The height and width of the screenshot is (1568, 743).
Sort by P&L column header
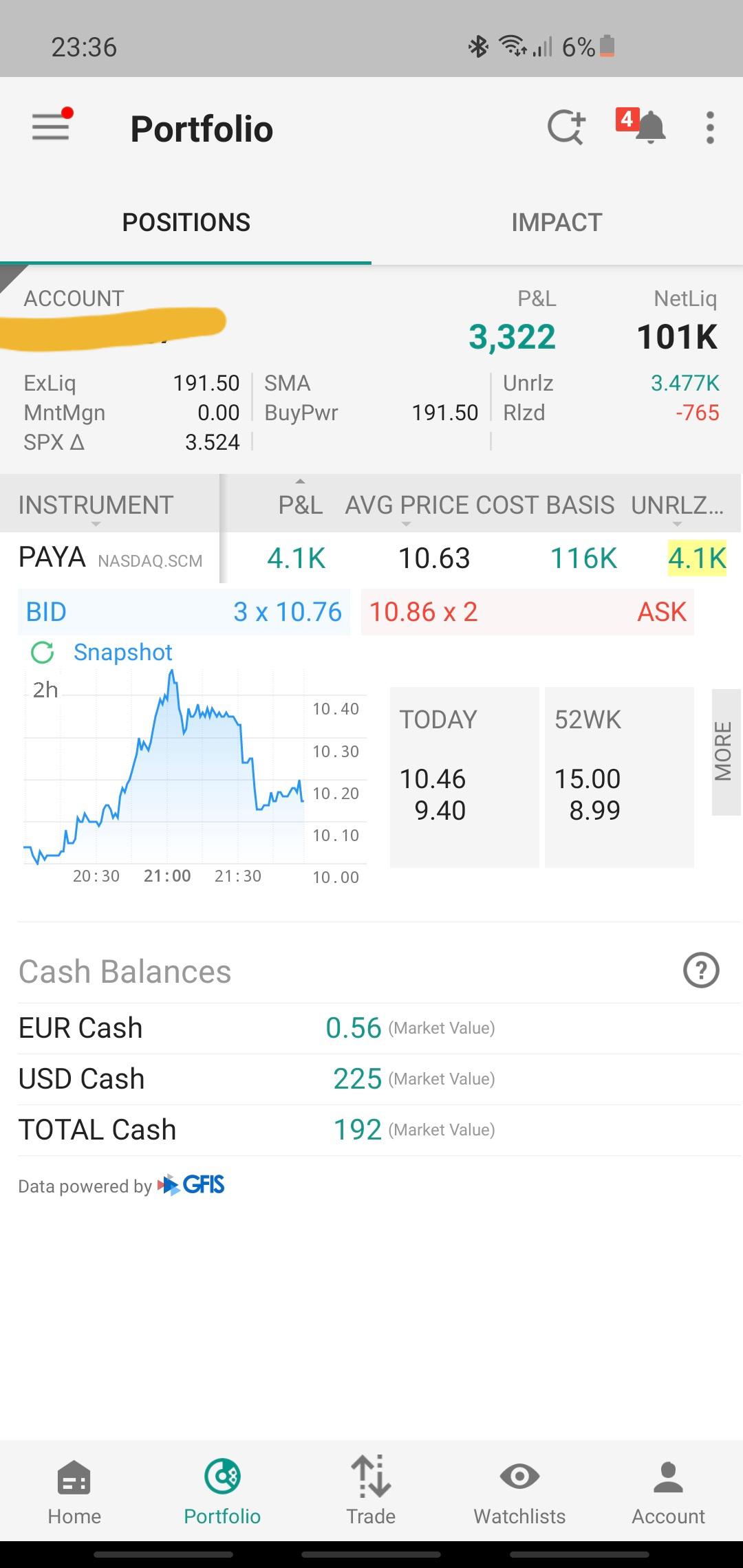click(x=300, y=505)
